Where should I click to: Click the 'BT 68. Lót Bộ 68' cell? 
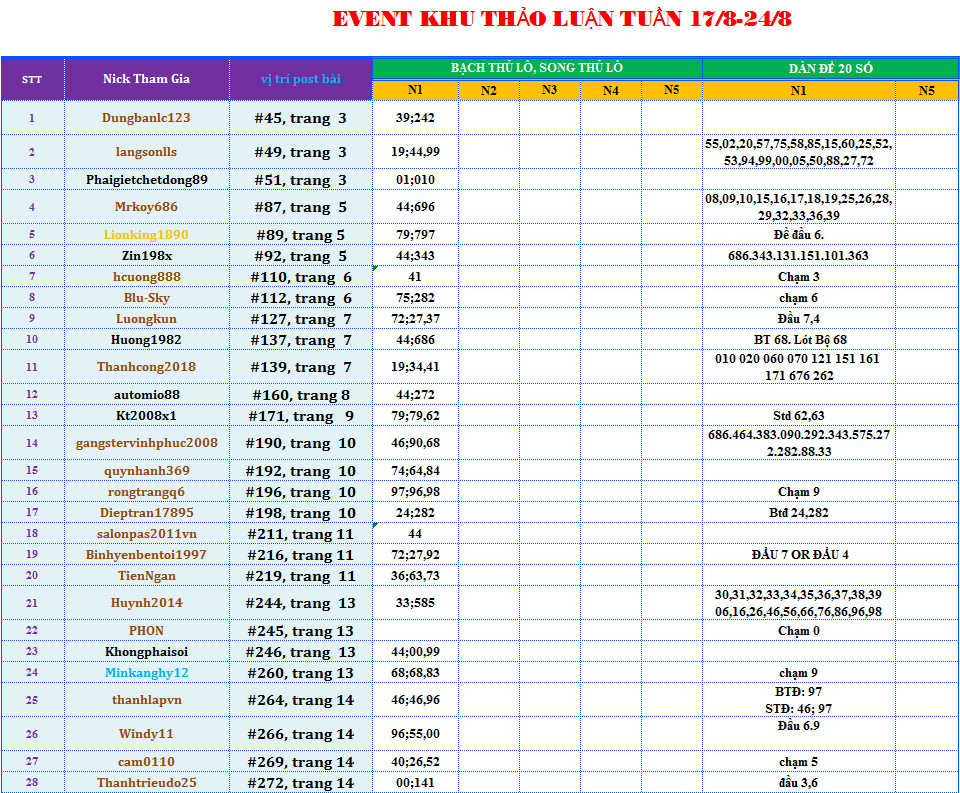click(799, 340)
